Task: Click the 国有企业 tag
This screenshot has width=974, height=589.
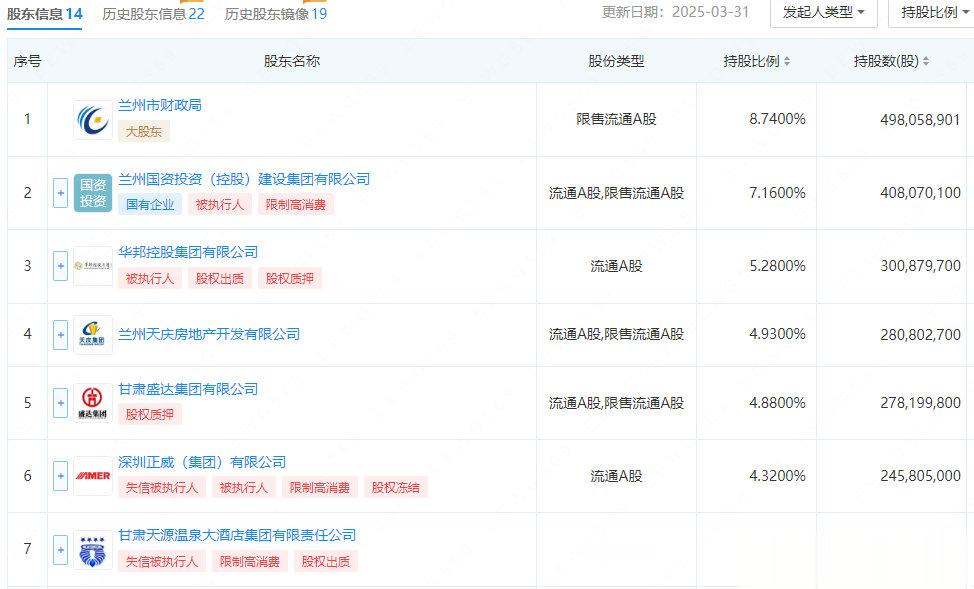Action: (150, 204)
